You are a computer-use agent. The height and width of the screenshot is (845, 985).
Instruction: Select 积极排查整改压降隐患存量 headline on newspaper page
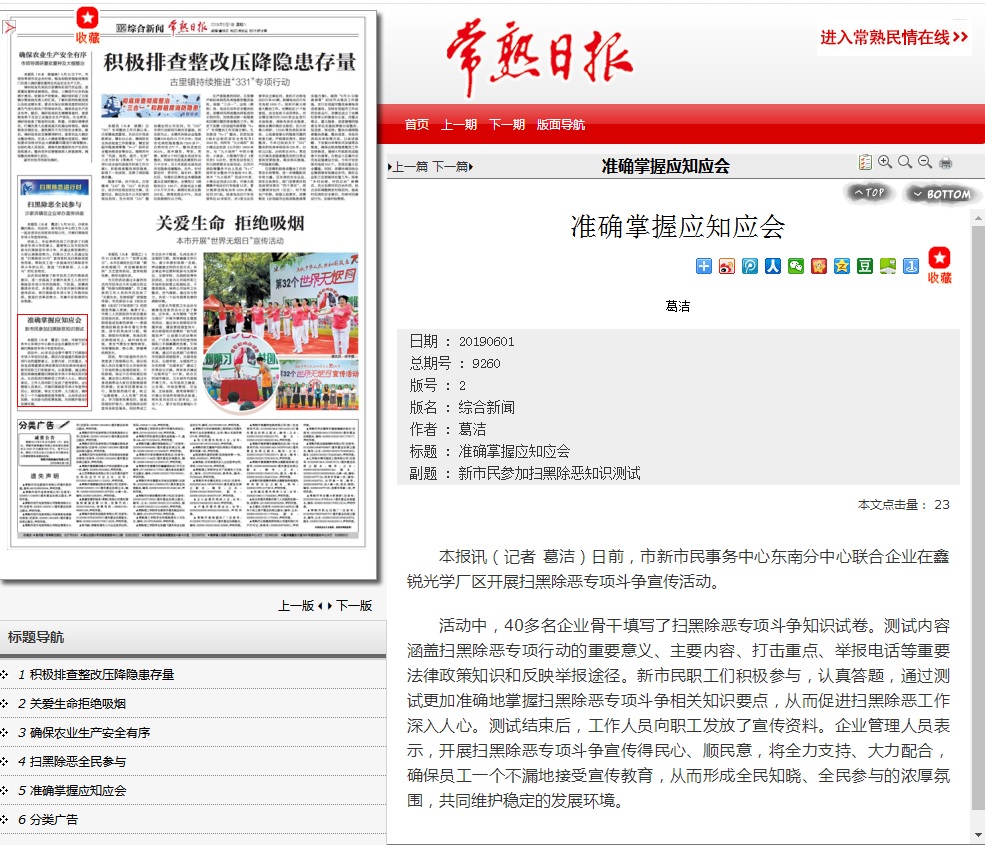(x=230, y=62)
